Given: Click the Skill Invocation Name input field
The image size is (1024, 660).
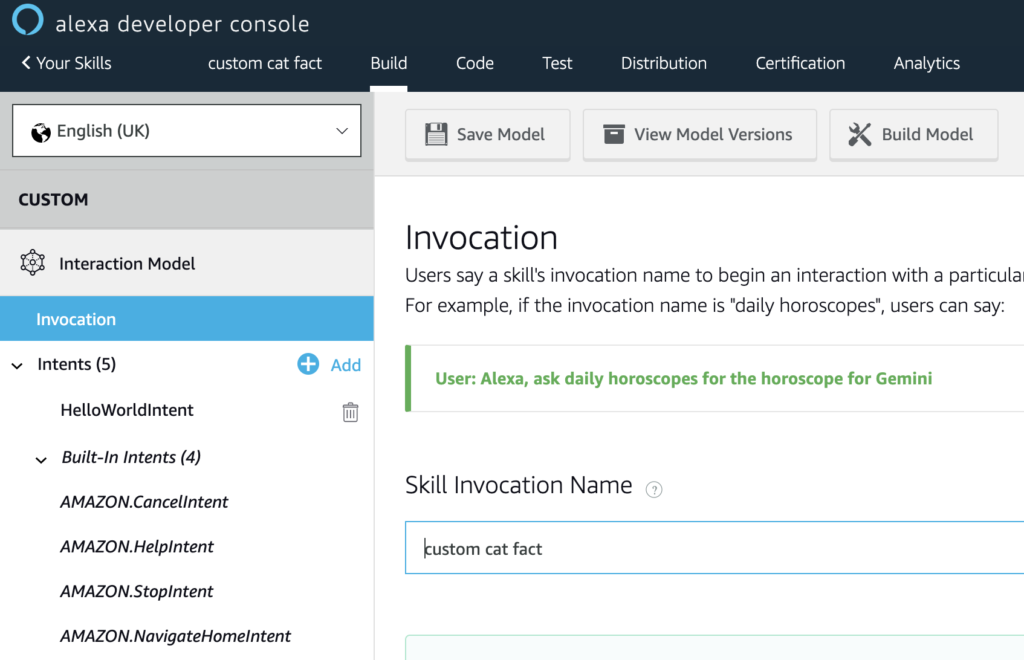Looking at the screenshot, I should click(x=714, y=548).
